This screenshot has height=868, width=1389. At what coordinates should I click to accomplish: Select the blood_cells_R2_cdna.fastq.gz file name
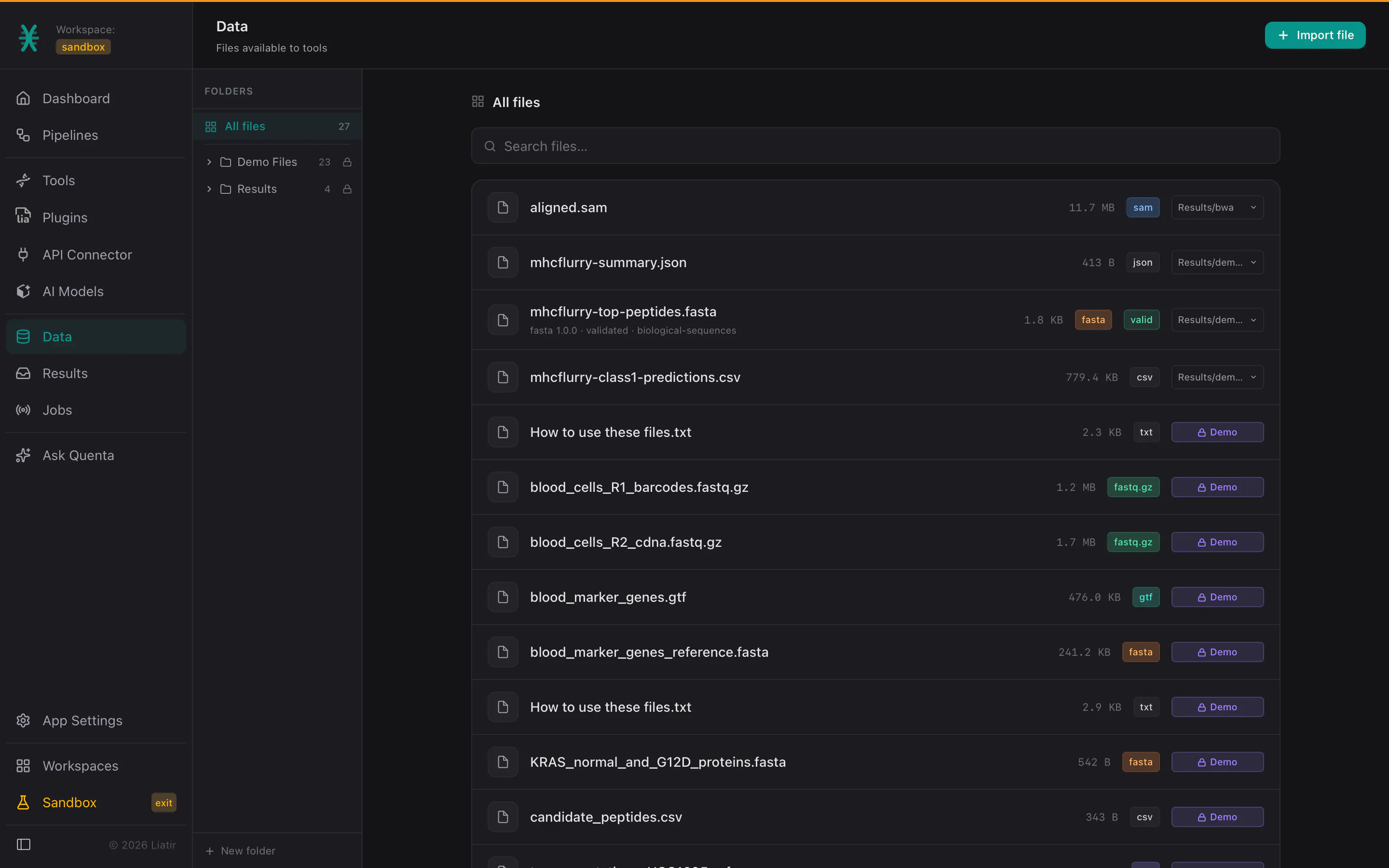pyautogui.click(x=626, y=542)
